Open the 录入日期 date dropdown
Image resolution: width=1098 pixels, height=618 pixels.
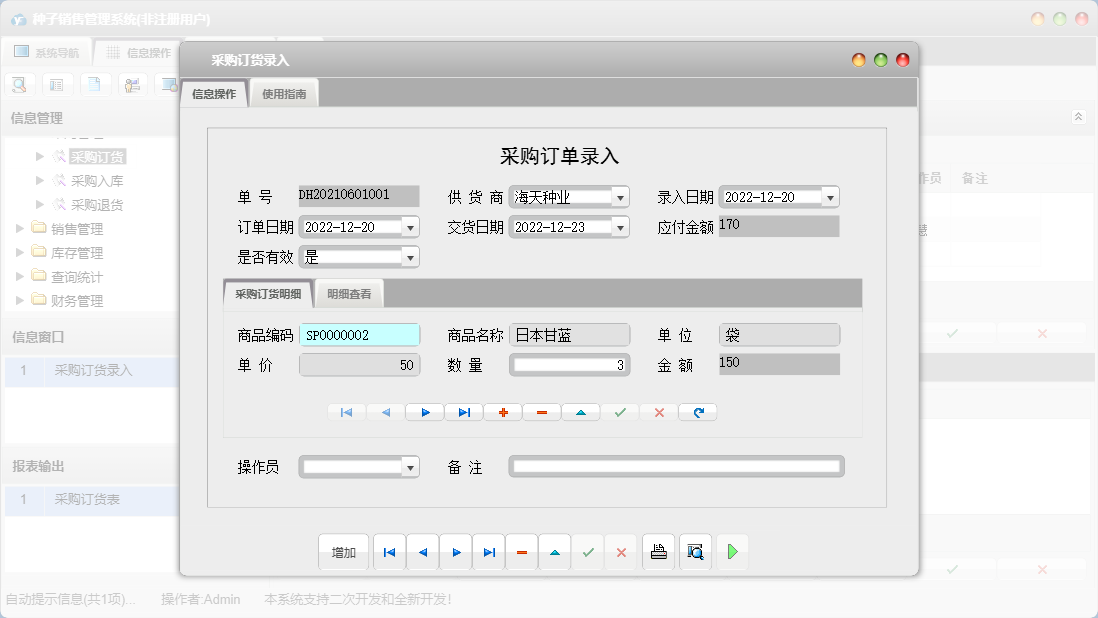tap(829, 196)
